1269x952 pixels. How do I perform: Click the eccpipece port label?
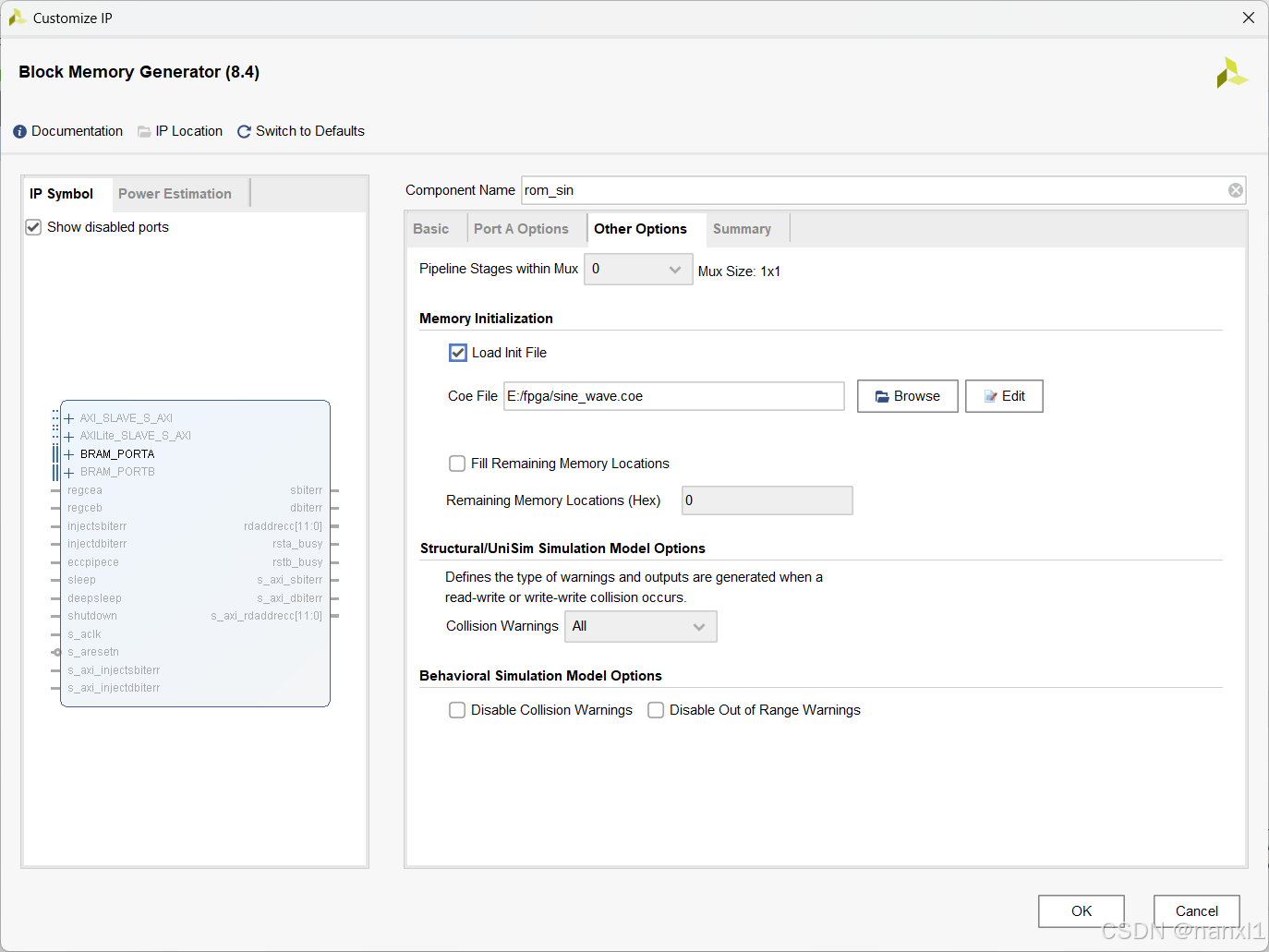click(93, 562)
